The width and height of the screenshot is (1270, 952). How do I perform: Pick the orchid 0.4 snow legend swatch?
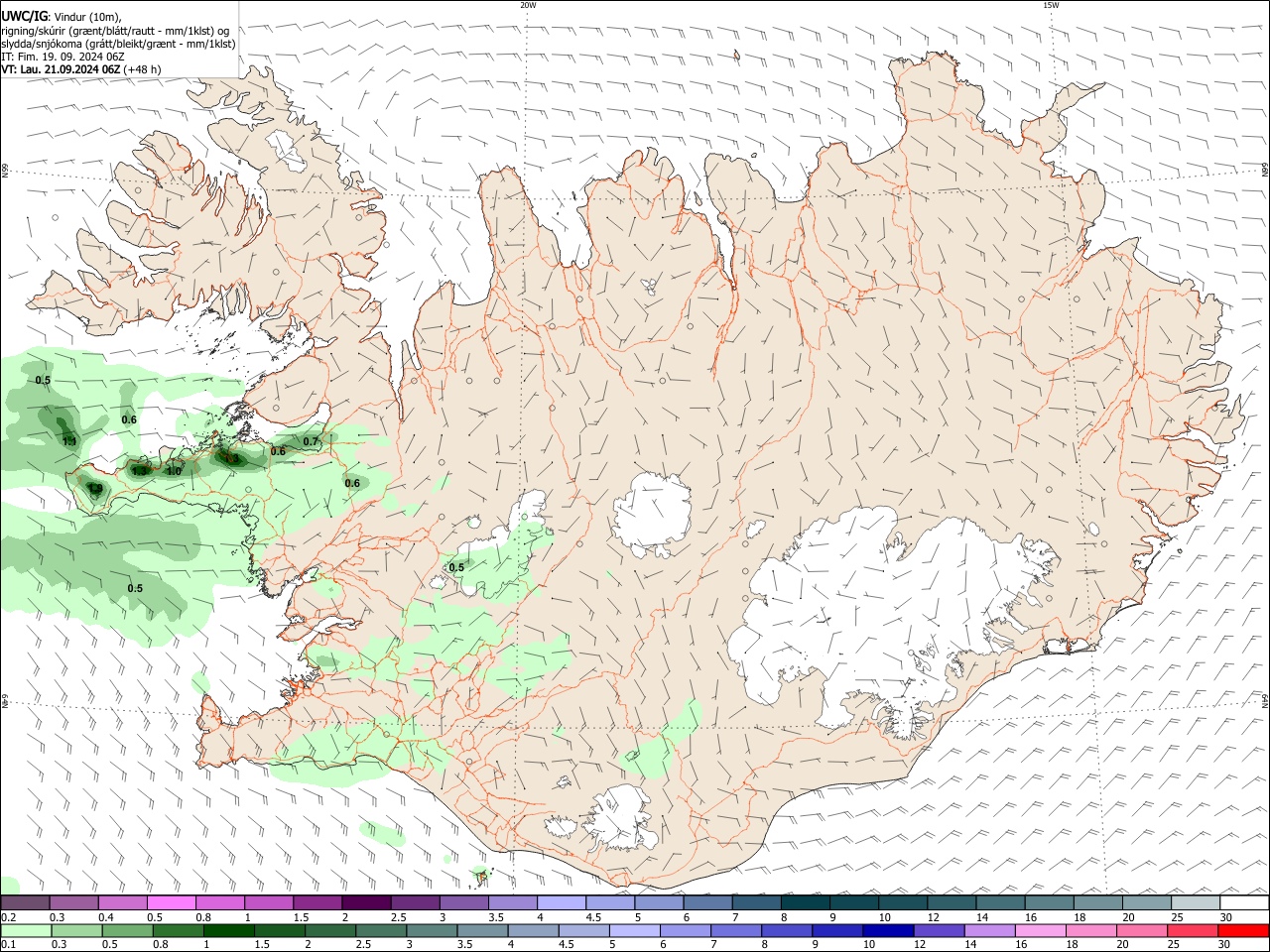click(x=122, y=902)
